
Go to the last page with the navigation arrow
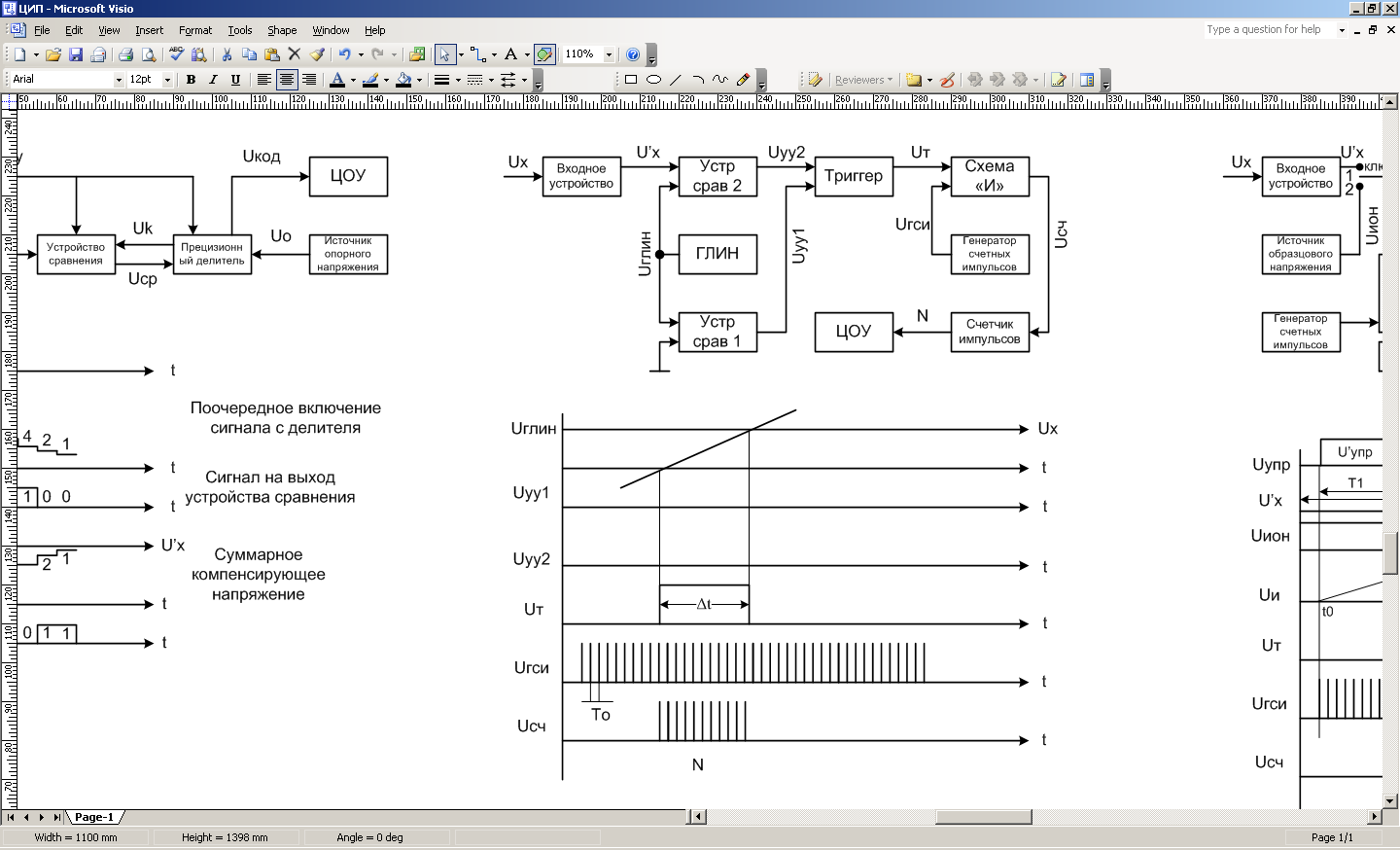click(57, 817)
